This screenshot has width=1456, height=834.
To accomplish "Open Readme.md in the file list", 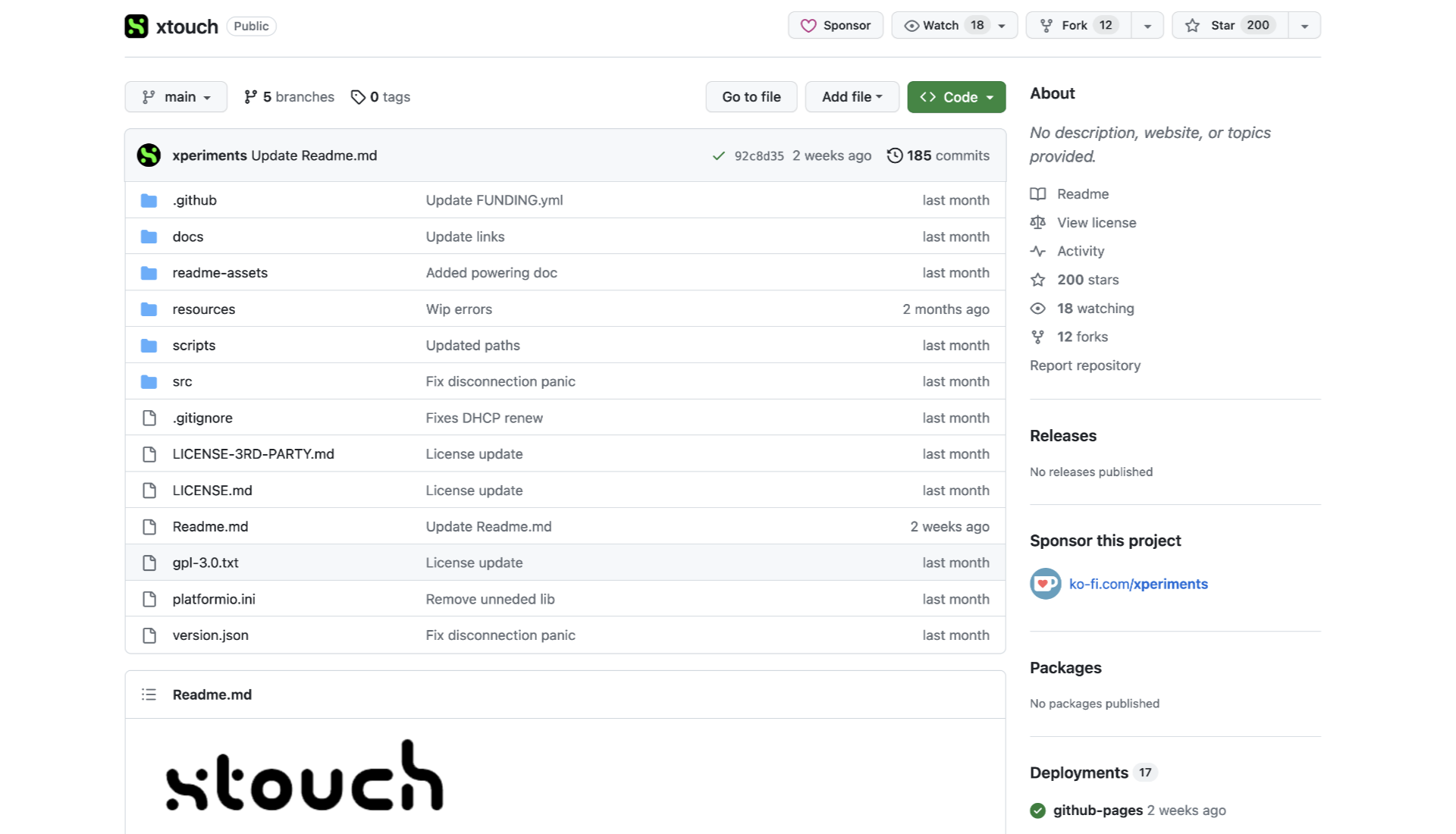I will pos(210,527).
